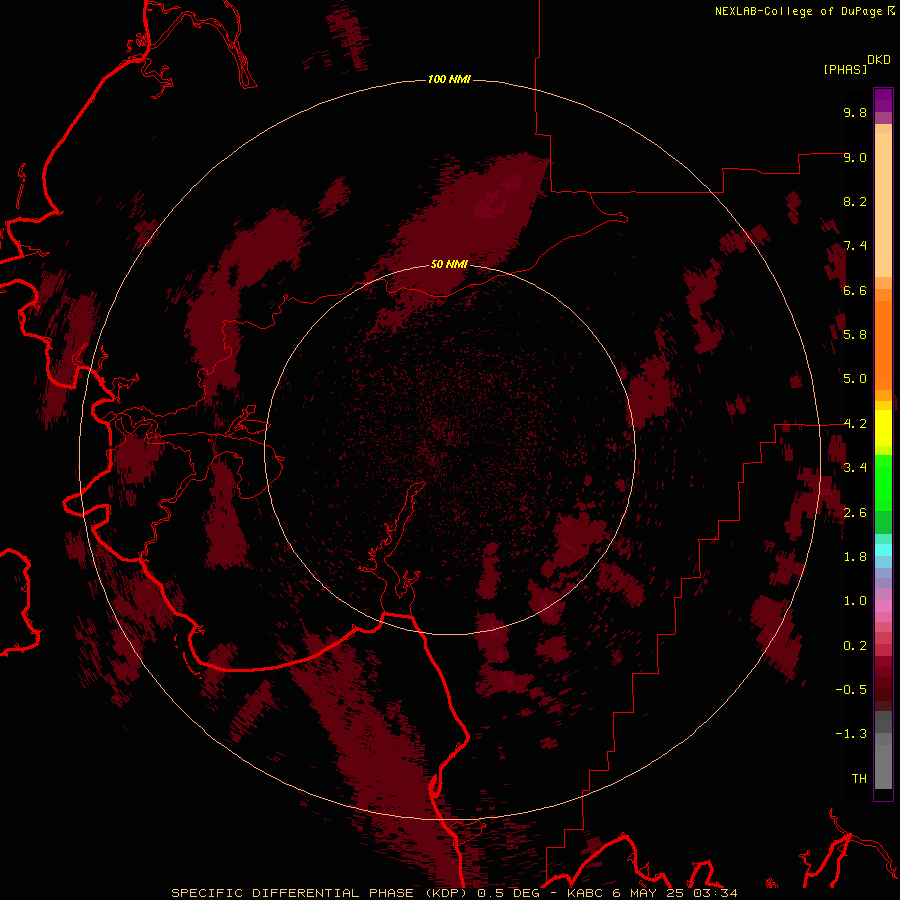The image size is (900, 900).
Task: Pick the peach color band near 8.2
Action: click(883, 205)
